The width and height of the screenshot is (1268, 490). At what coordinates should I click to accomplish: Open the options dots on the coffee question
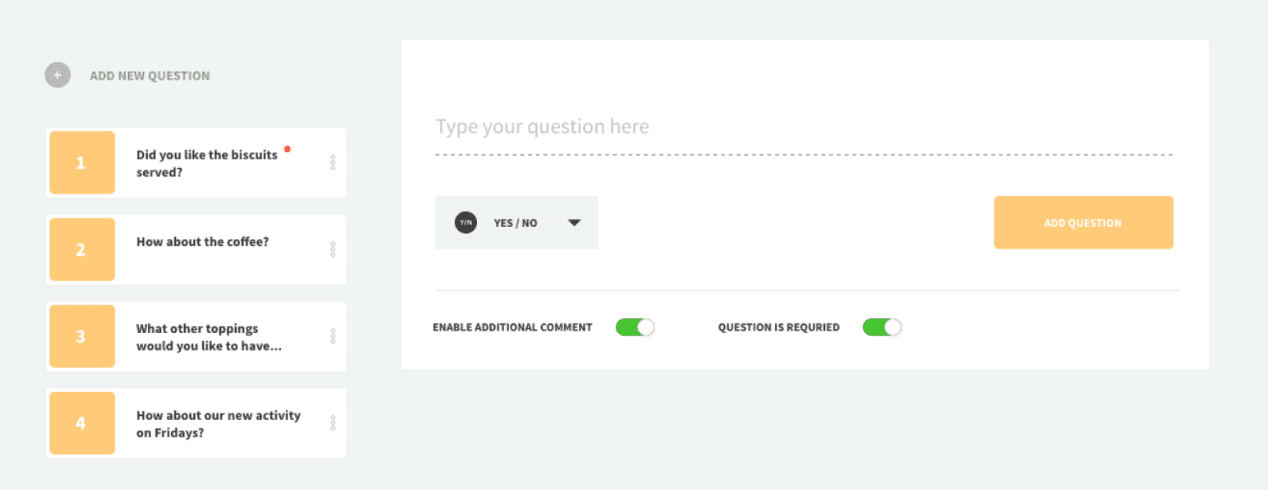(x=333, y=249)
